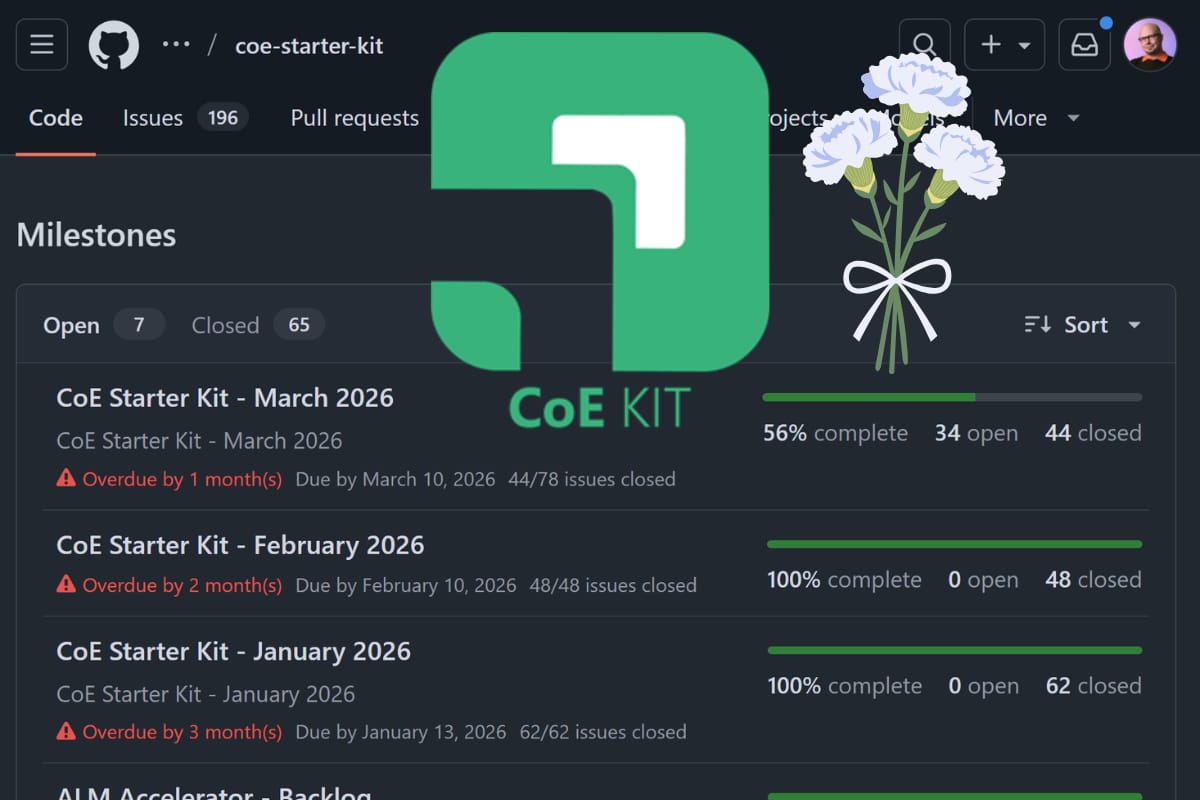Go to the GitHub homepage logo

(113, 45)
